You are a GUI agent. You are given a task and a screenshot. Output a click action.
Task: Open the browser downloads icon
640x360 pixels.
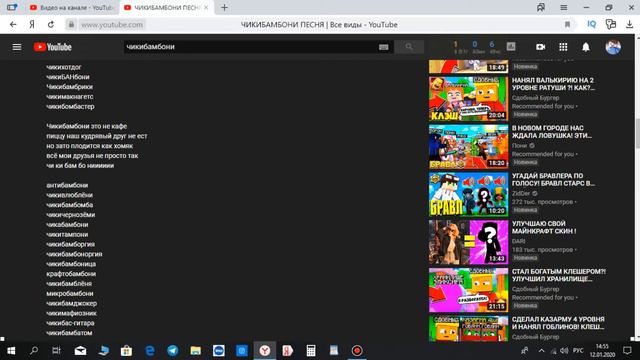coord(629,24)
